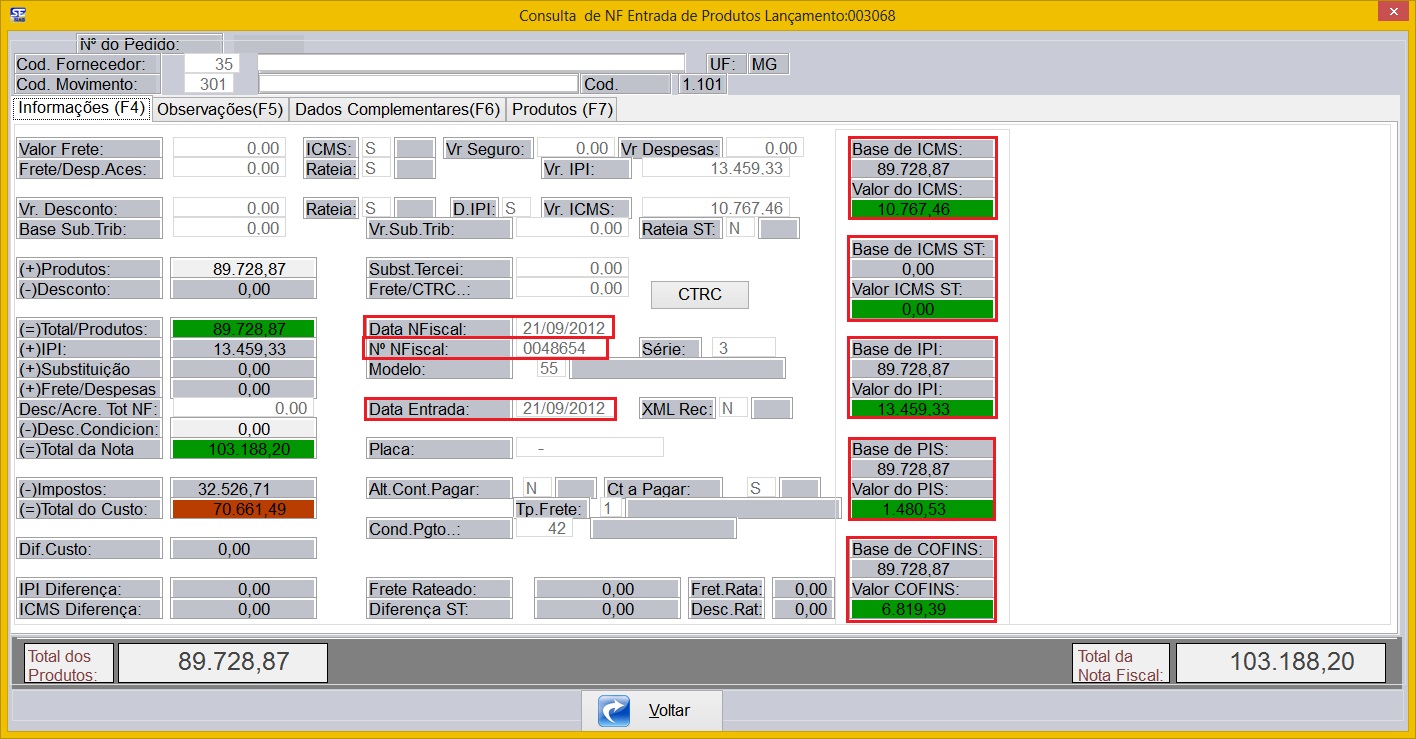This screenshot has width=1416, height=739.
Task: Click the blue arrow Voltar icon
Action: point(613,711)
